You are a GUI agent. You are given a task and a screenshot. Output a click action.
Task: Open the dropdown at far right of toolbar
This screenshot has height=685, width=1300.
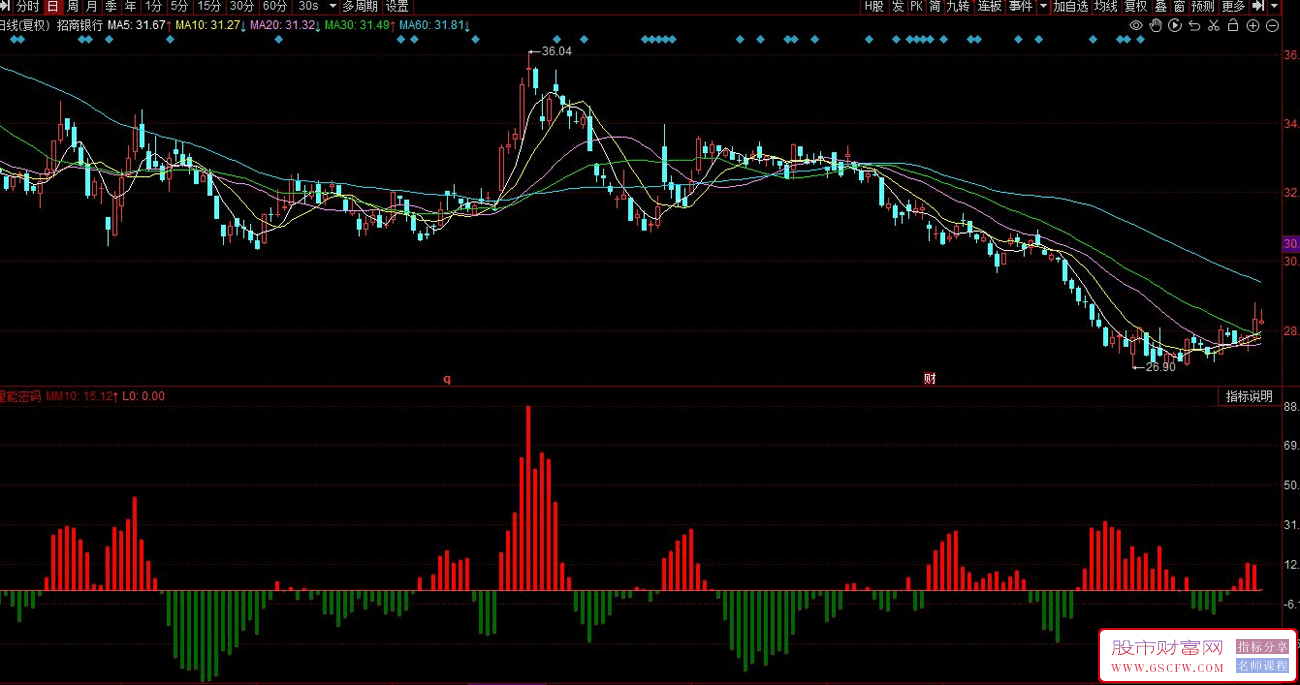(1274, 6)
